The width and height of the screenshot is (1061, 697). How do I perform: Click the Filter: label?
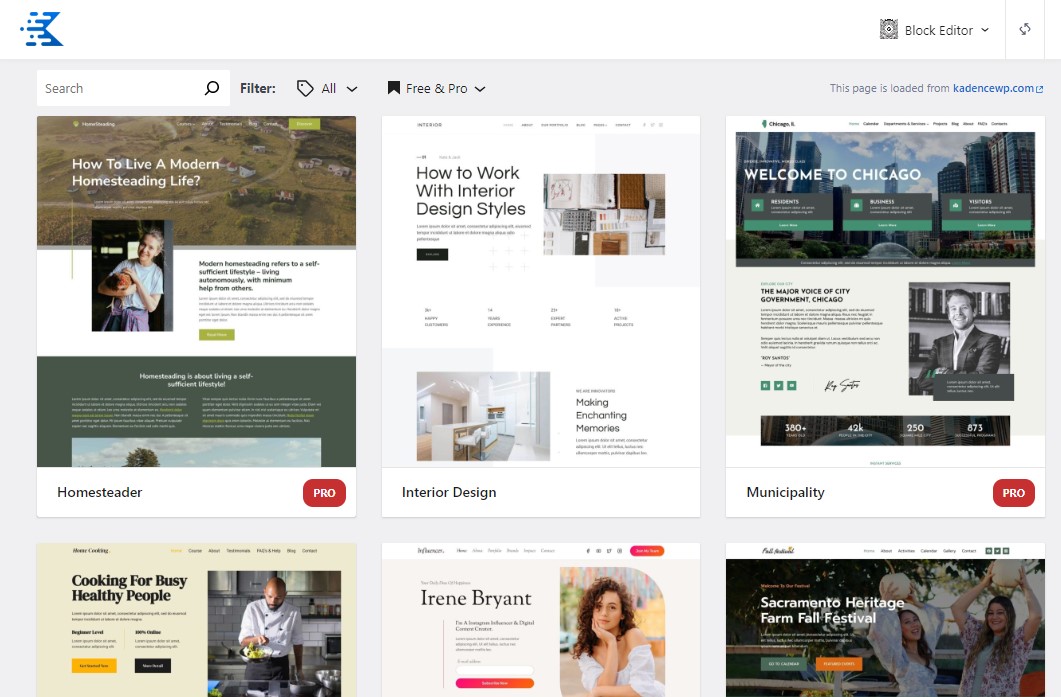coord(258,88)
